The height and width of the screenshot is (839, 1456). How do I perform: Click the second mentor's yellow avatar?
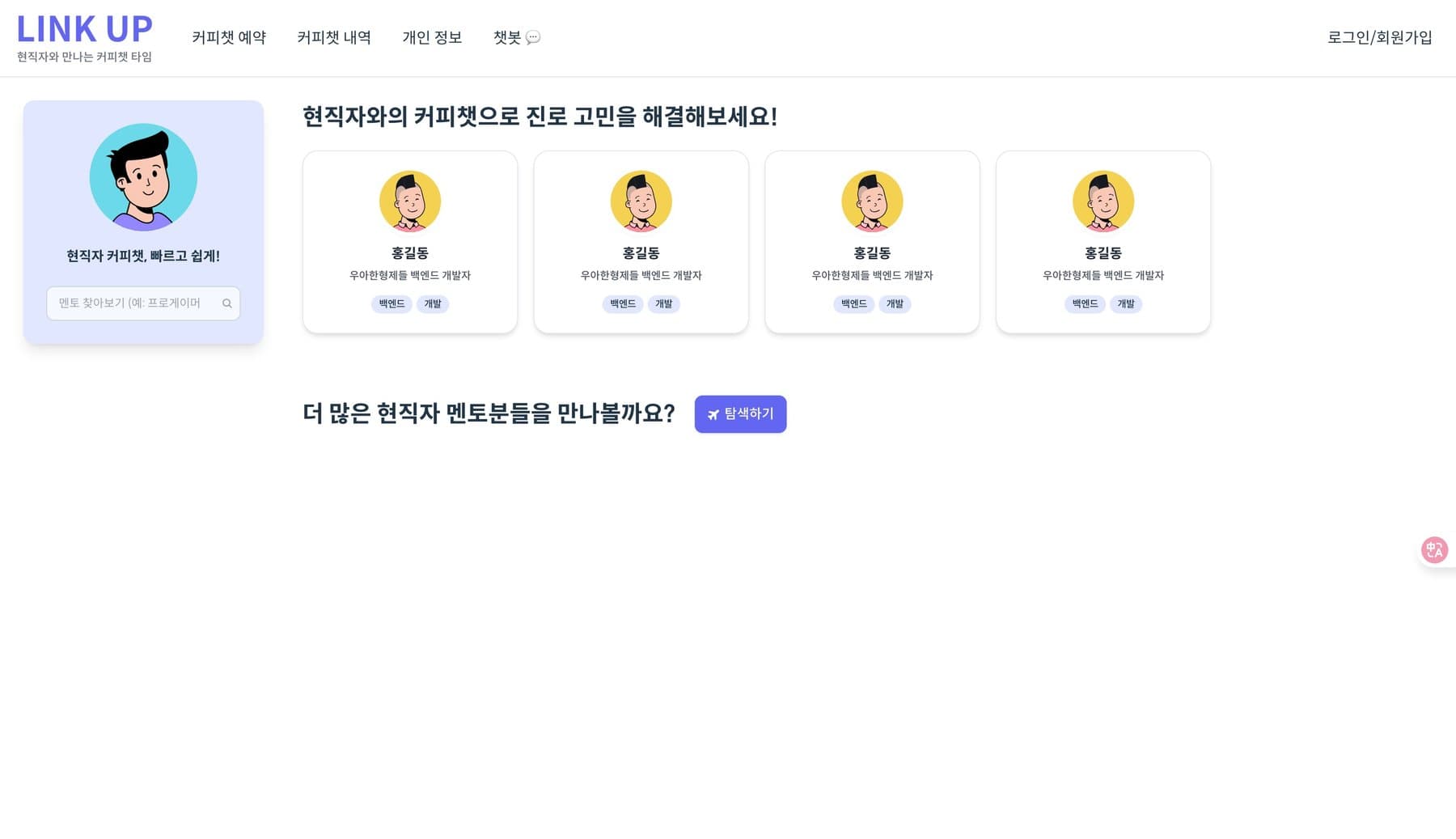pos(641,201)
